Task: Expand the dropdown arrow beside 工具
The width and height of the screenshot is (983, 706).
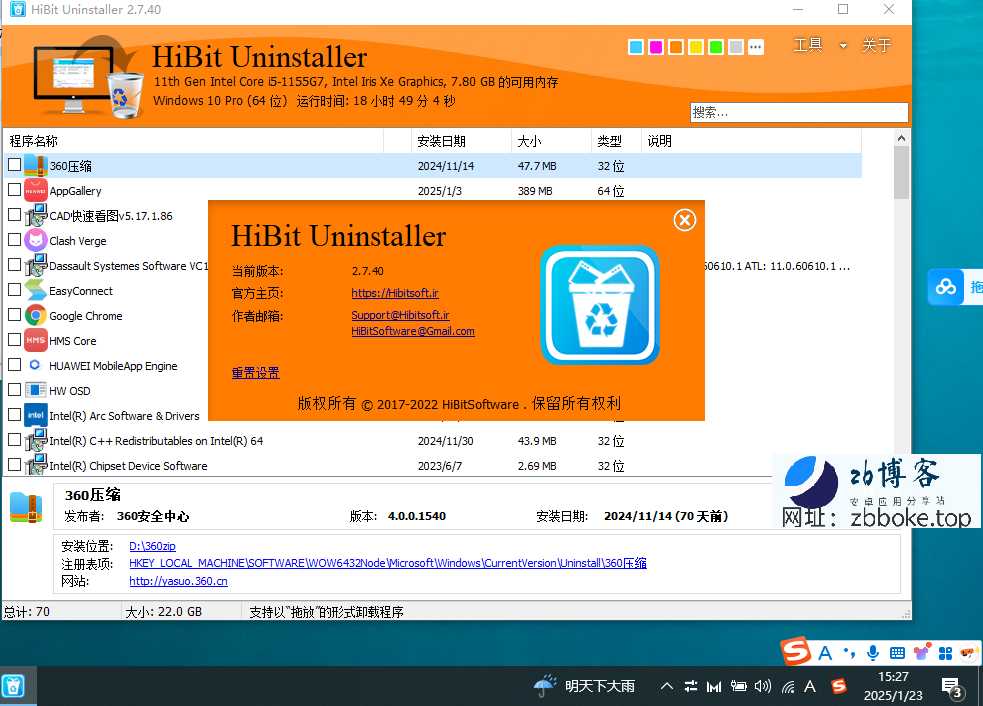Action: click(x=843, y=46)
